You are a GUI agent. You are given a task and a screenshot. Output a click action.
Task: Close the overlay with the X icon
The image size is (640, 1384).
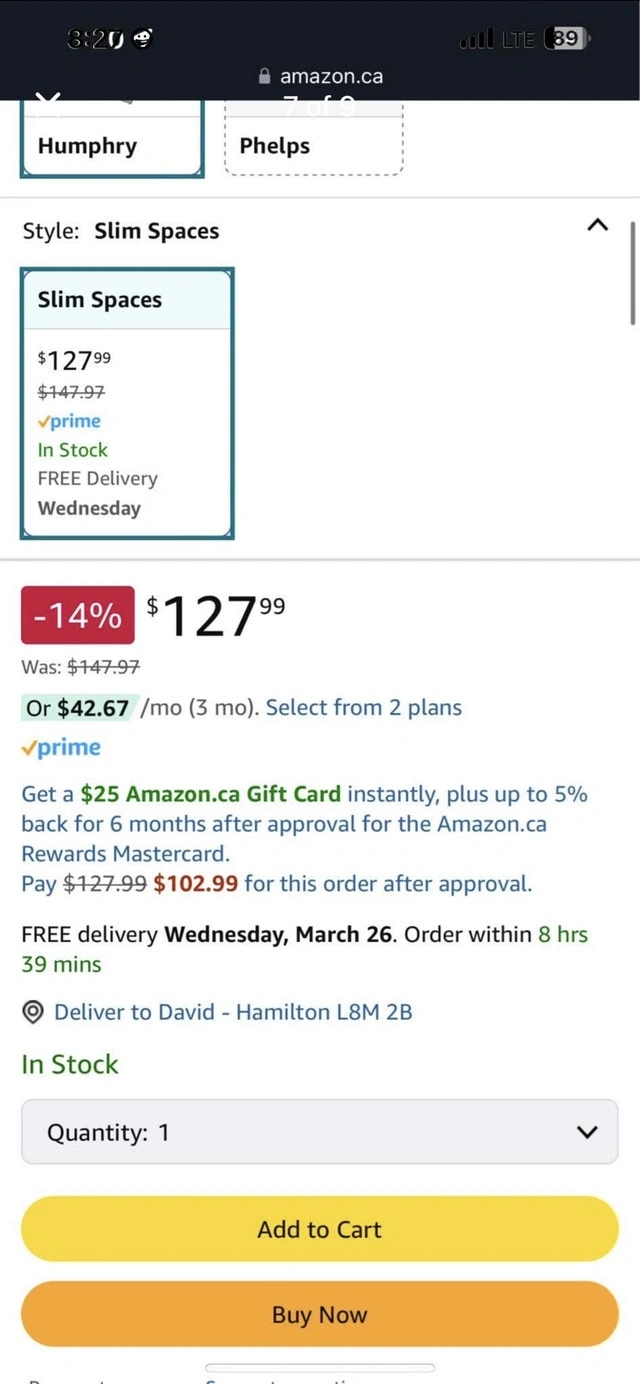48,102
